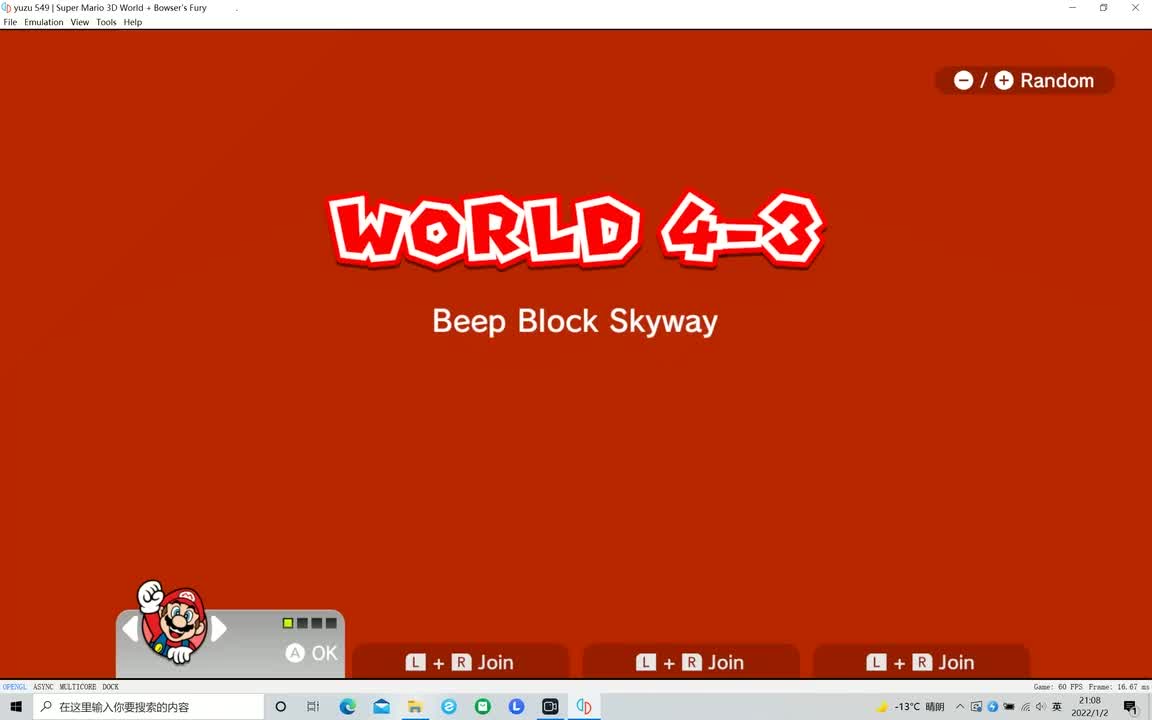Open the green app icon on taskbar

[x=483, y=707]
